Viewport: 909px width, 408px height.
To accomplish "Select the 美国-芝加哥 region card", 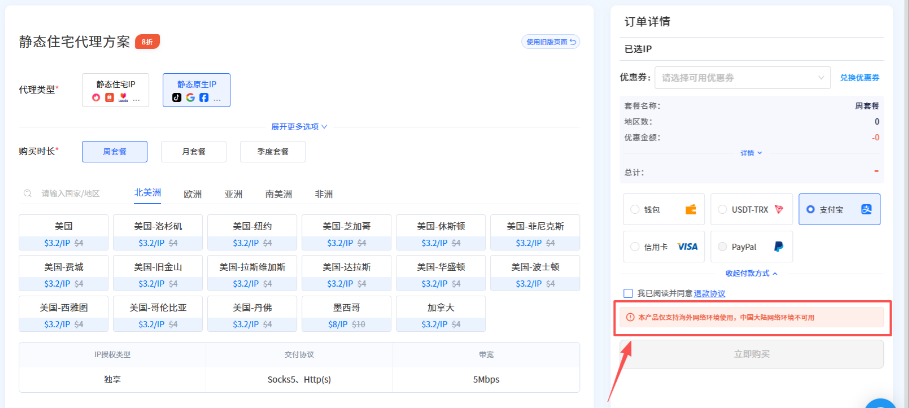I will pyautogui.click(x=346, y=234).
